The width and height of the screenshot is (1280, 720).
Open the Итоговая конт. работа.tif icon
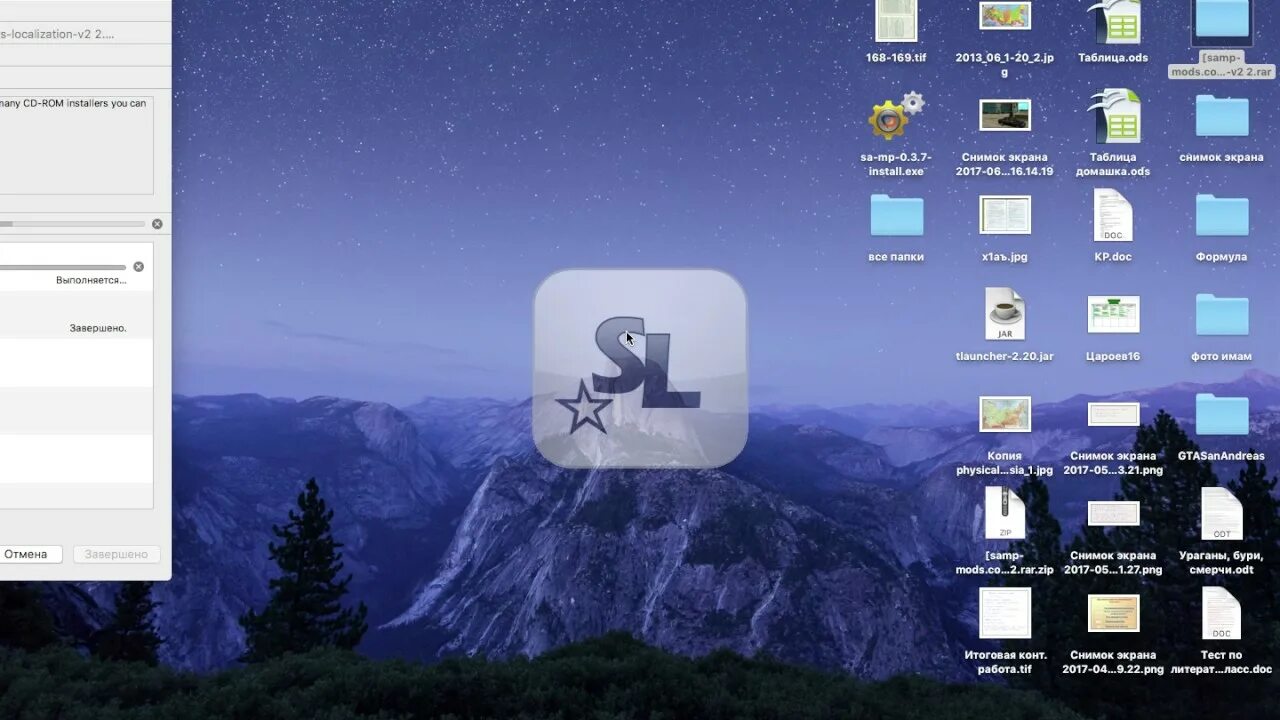[x=1005, y=613]
